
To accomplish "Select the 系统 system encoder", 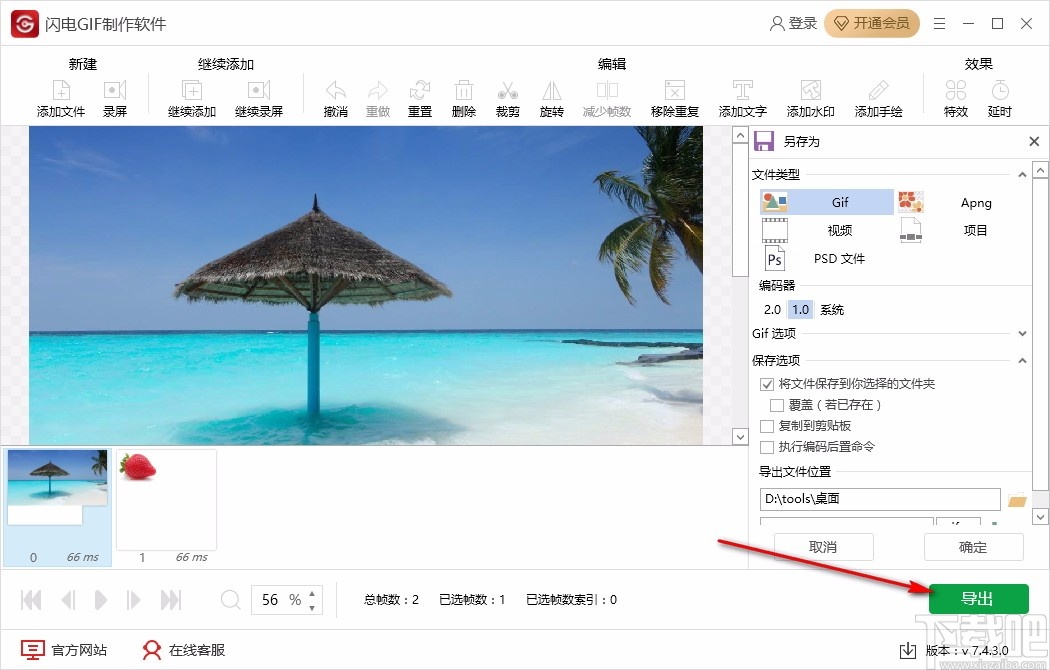I will pyautogui.click(x=832, y=309).
